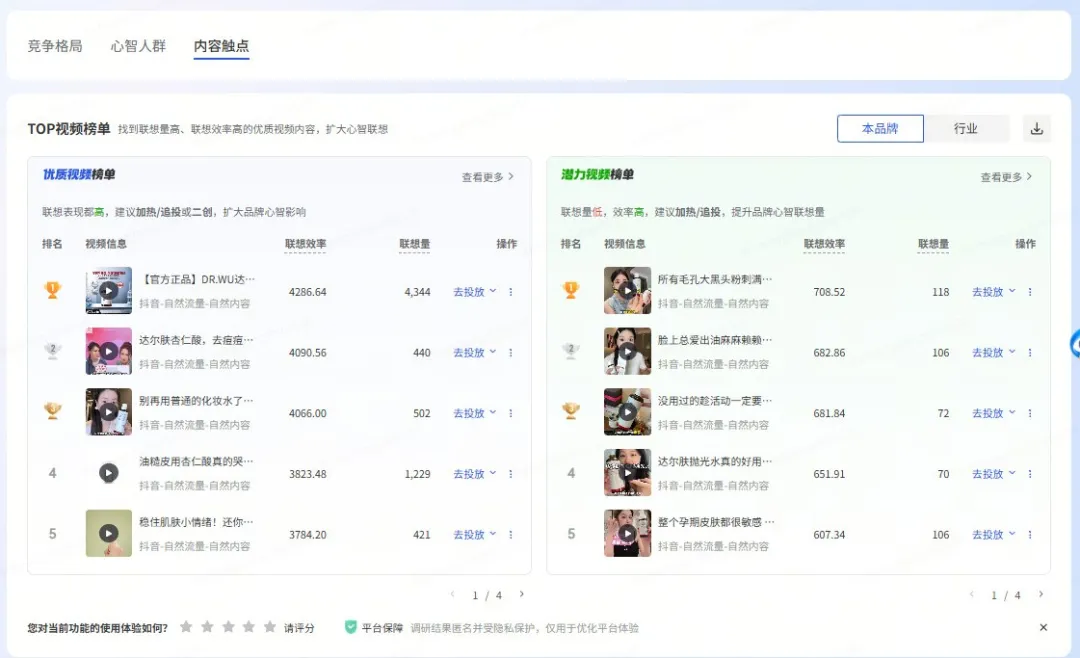Click the download icon beside 行业
This screenshot has width=1080, height=658.
tap(1037, 129)
